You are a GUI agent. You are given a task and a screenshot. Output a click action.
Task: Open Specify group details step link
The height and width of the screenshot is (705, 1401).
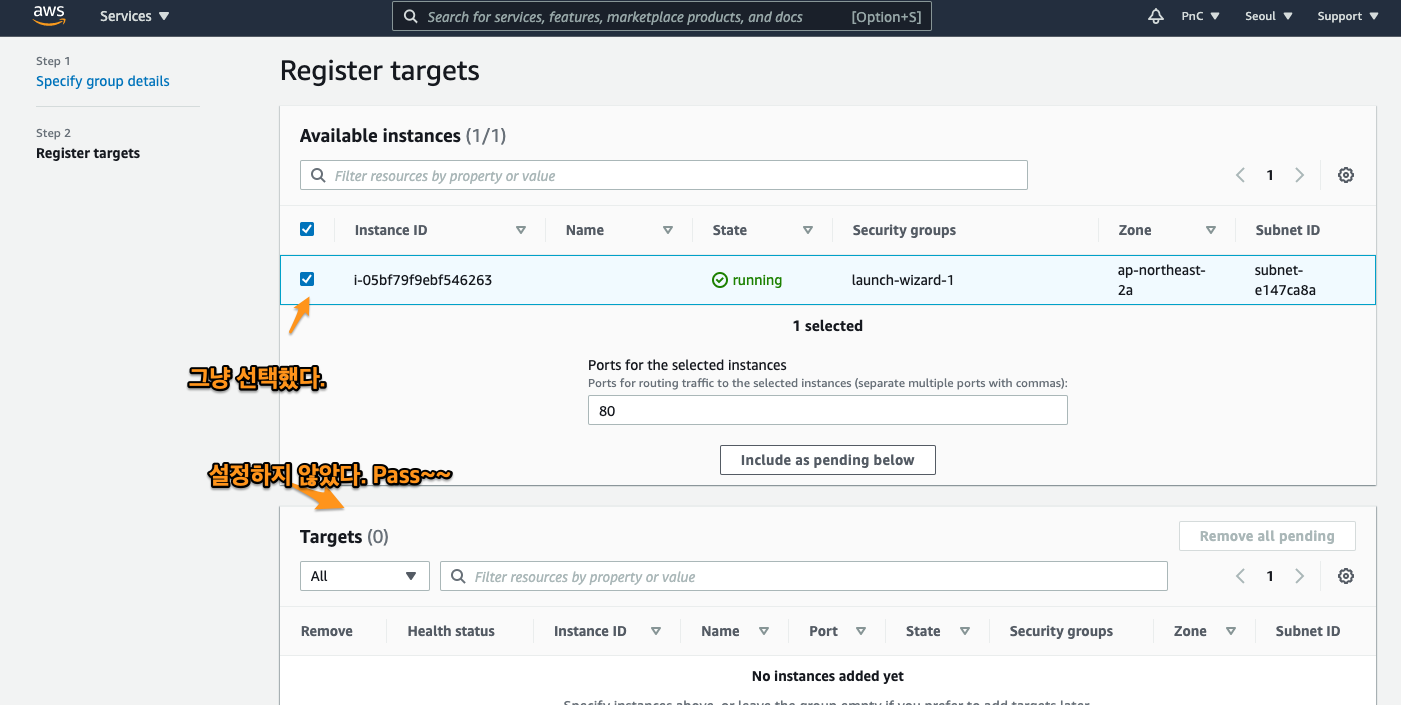pyautogui.click(x=103, y=81)
